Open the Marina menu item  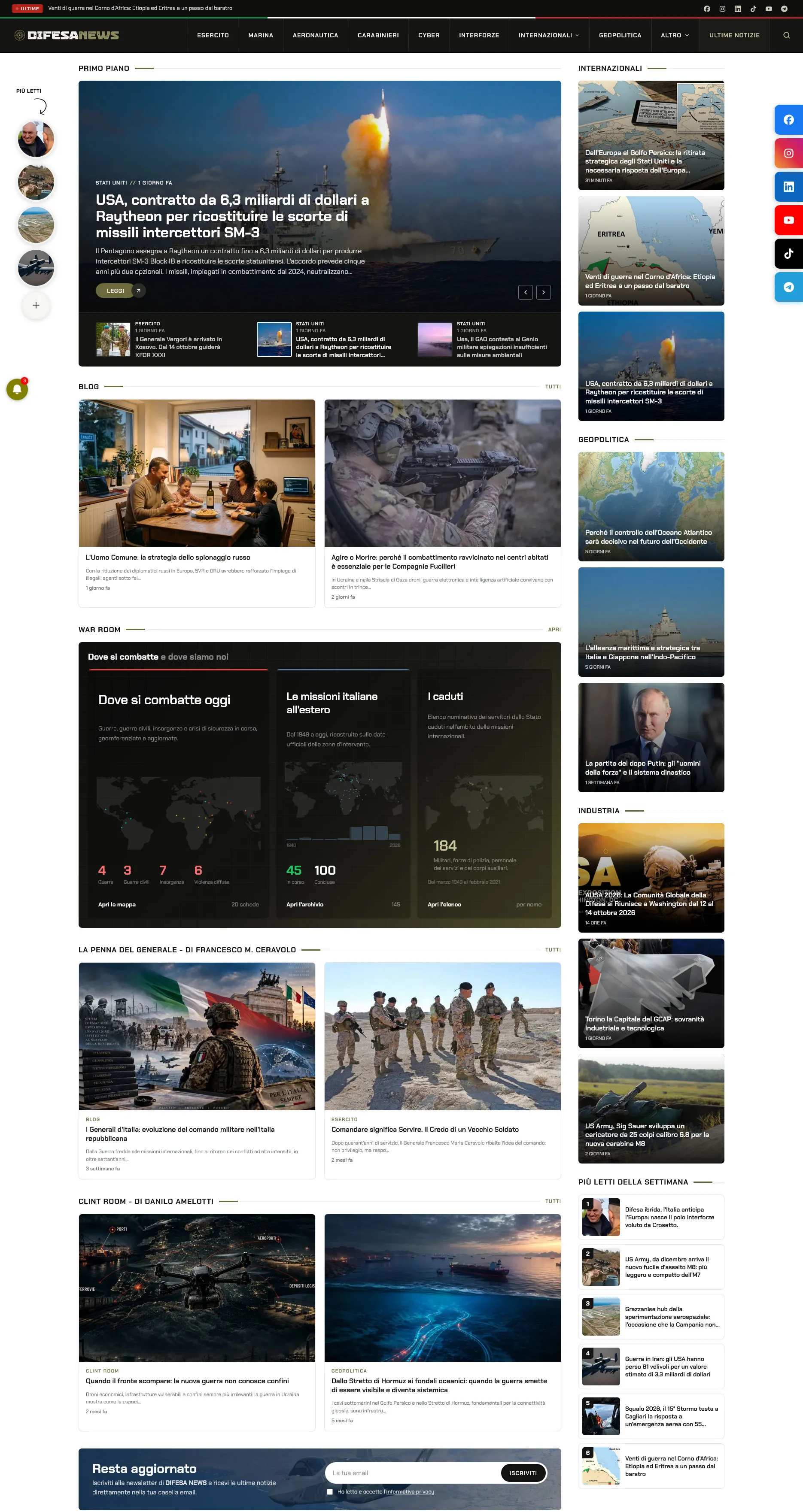click(261, 35)
